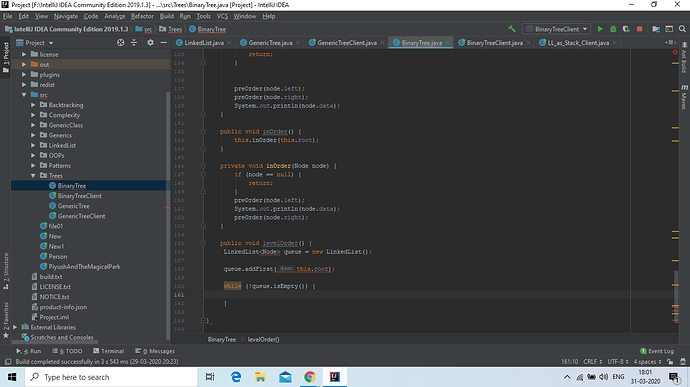Screen dimensions: 690x387
Task: Collapse the src folder
Action: coord(24,95)
